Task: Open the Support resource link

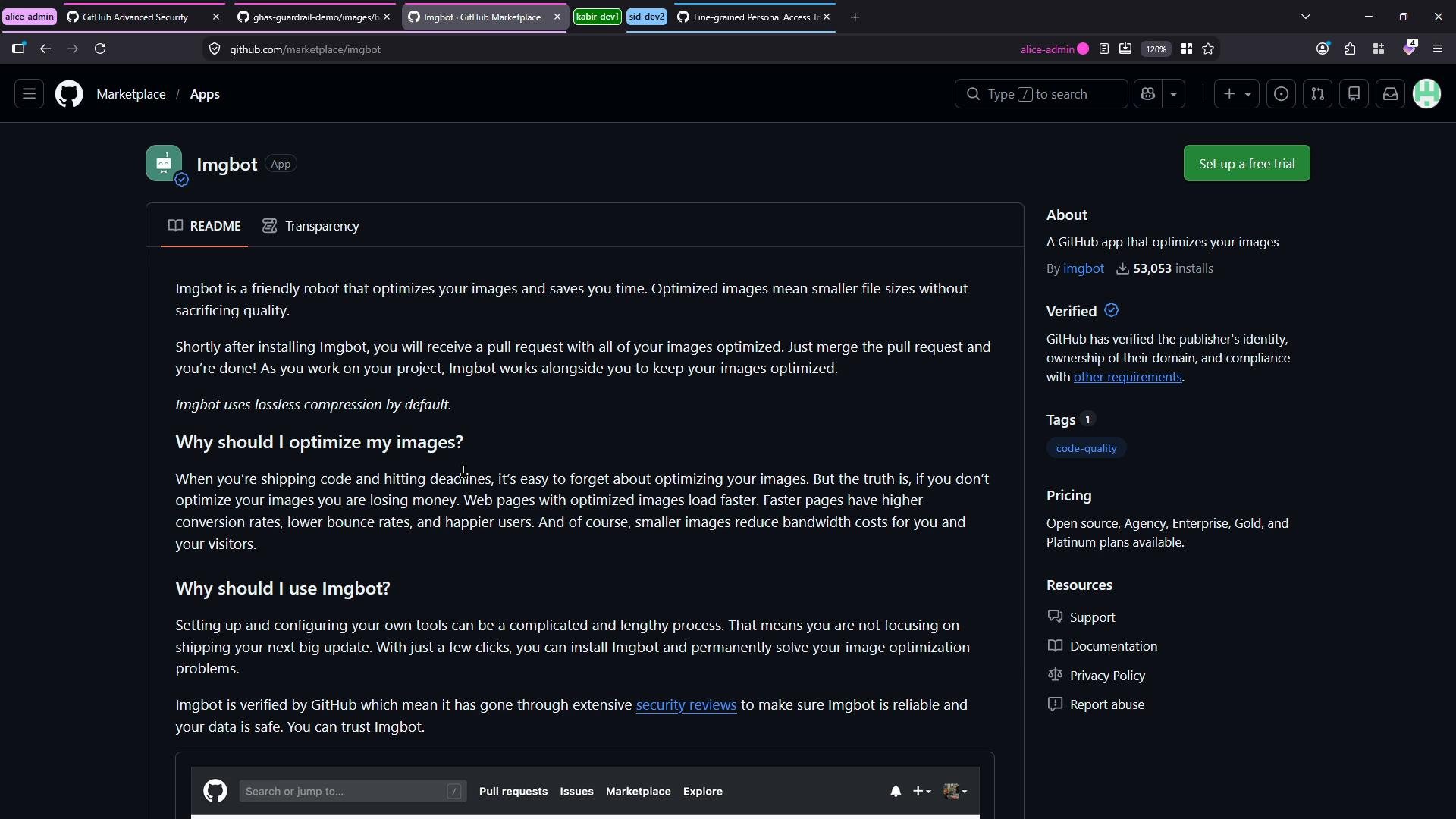Action: tap(1081, 617)
